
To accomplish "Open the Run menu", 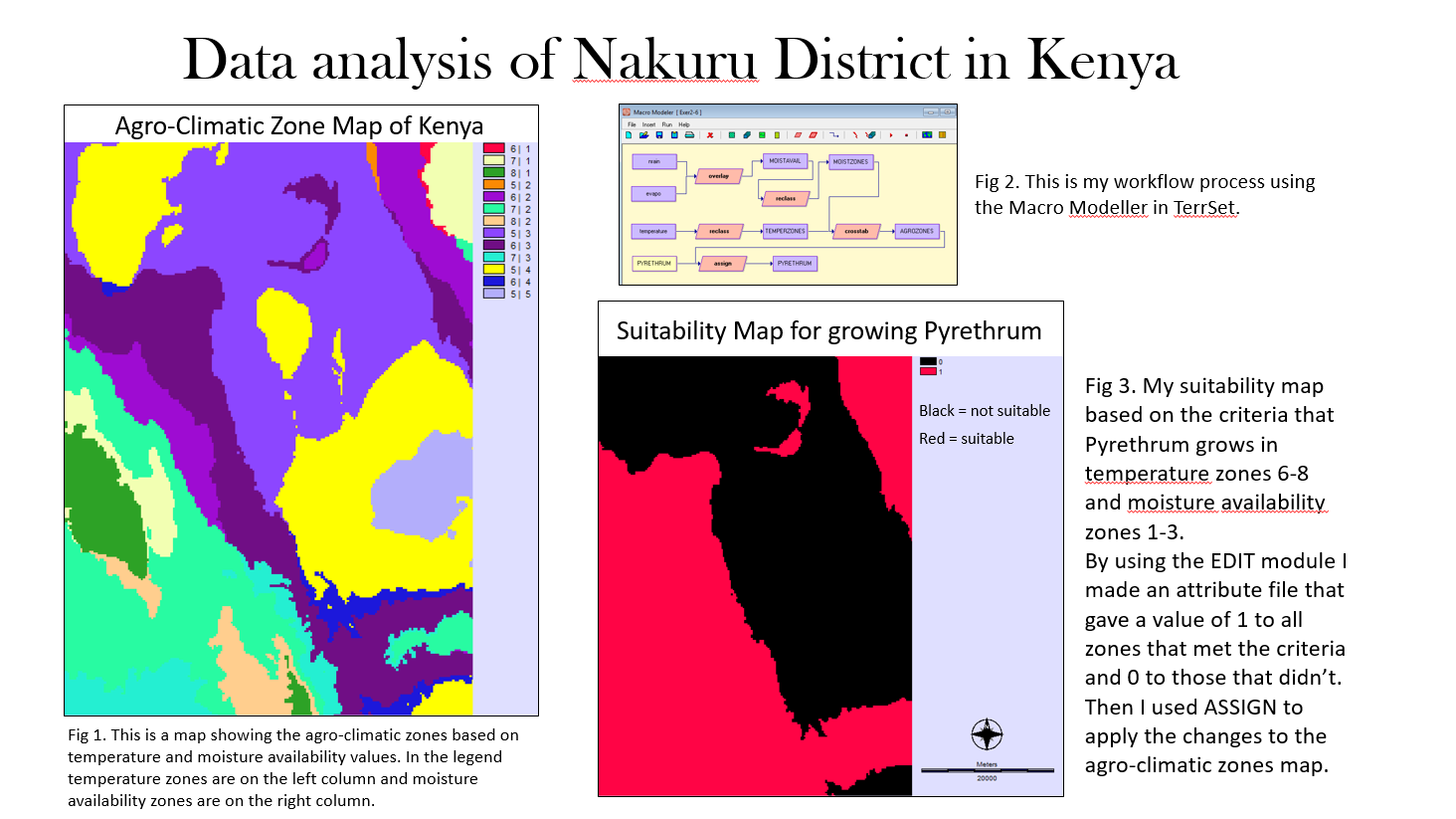I will click(667, 124).
